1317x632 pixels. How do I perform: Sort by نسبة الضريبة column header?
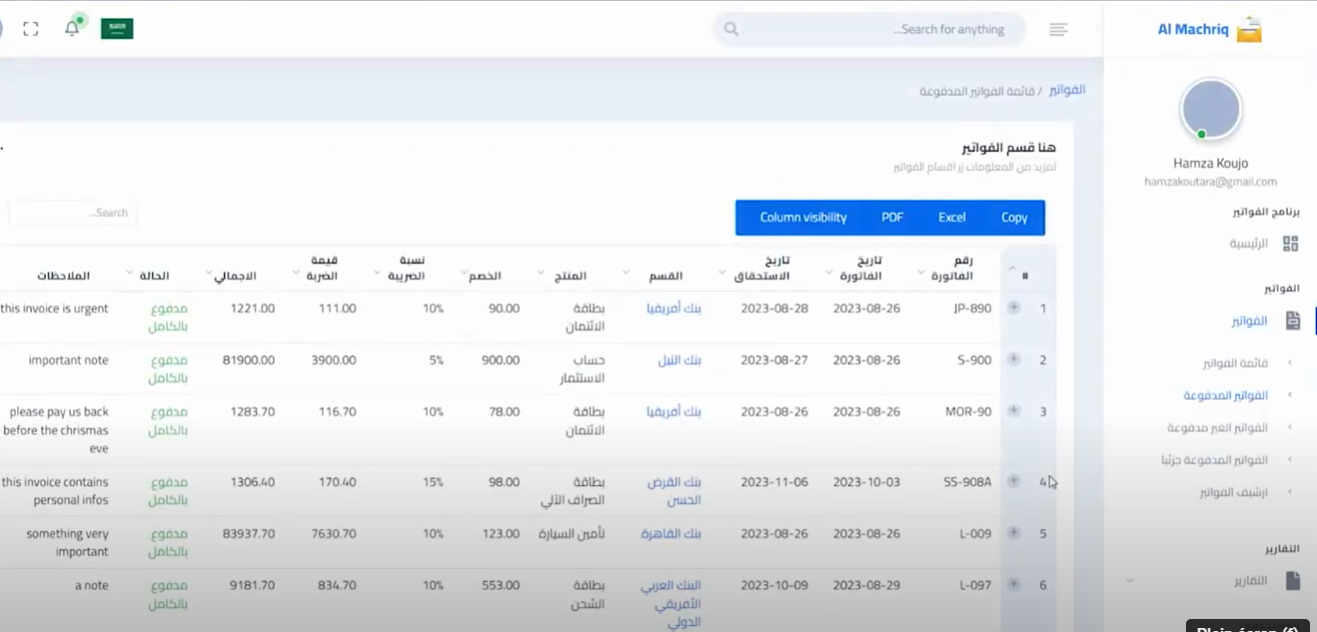pyautogui.click(x=405, y=268)
